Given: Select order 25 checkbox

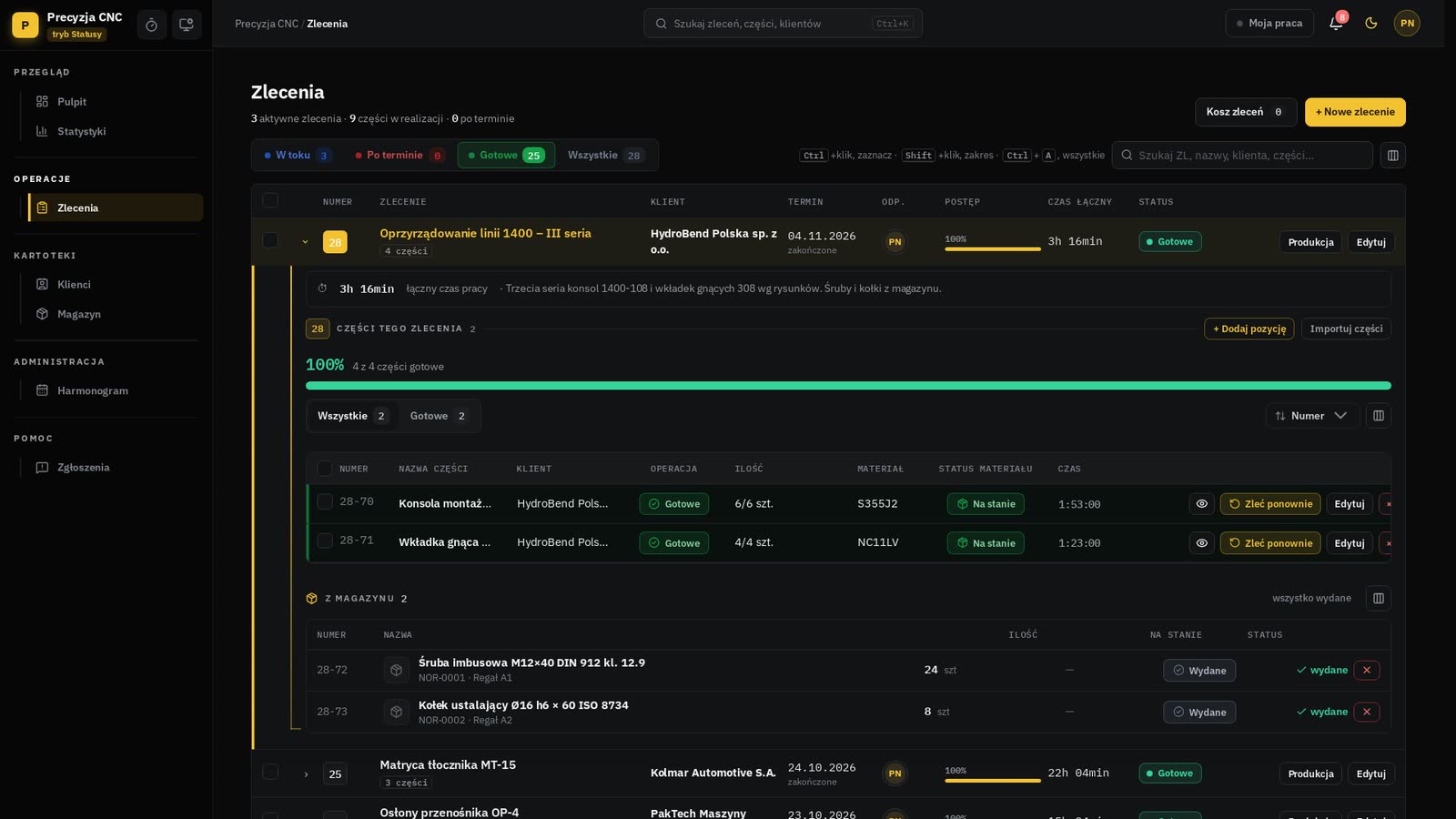Looking at the screenshot, I should [x=270, y=772].
